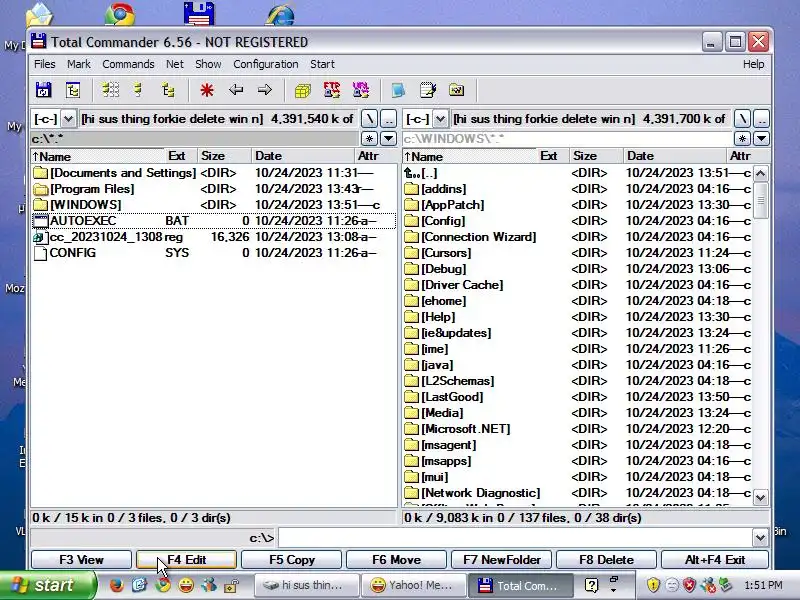Open right panel directory hotlist asterisk button

[742, 138]
